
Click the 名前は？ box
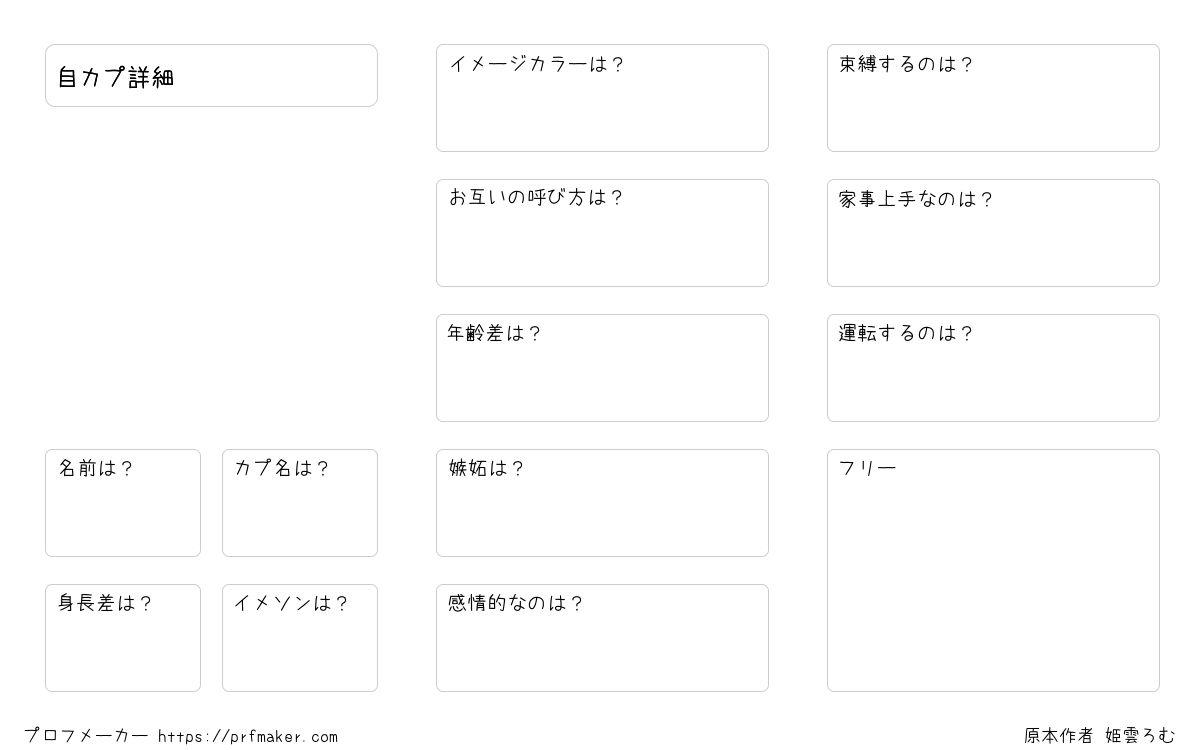pos(123,503)
